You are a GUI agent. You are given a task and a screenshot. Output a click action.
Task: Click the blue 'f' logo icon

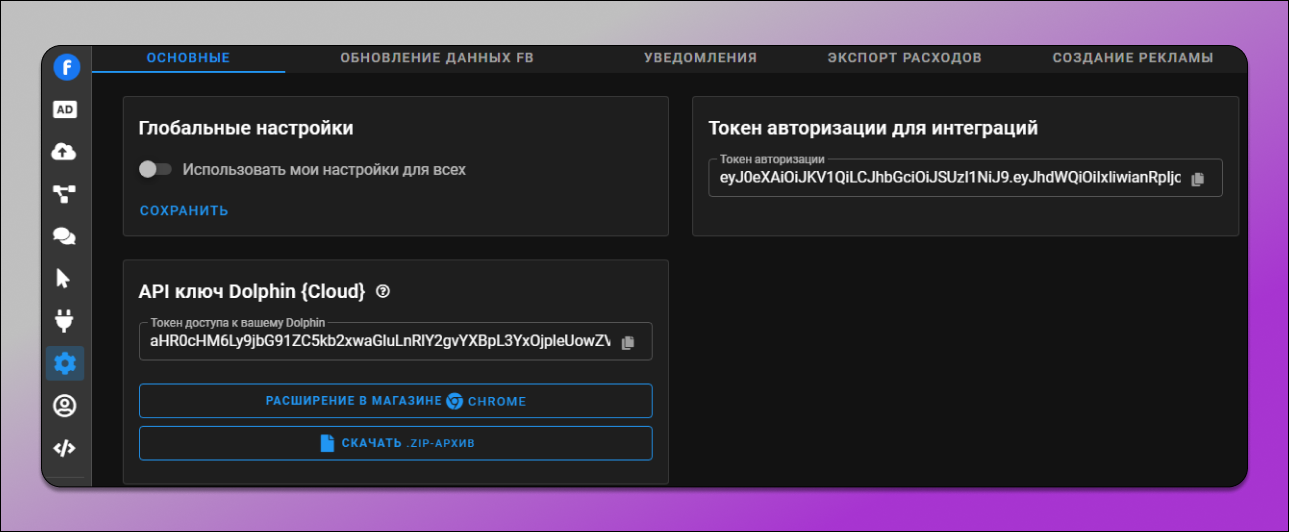tap(66, 67)
